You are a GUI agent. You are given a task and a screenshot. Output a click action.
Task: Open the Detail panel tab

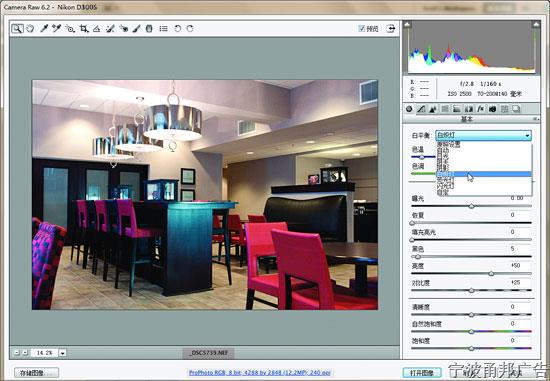[x=433, y=109]
